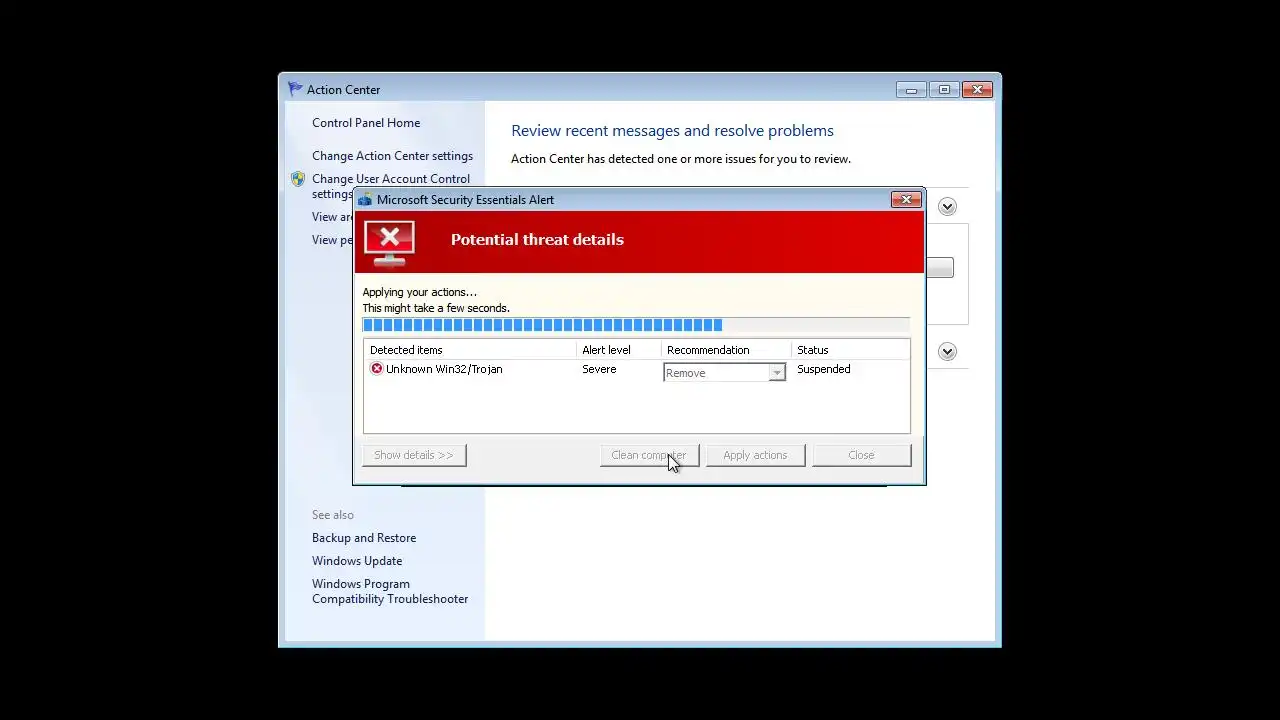1280x720 pixels.
Task: Click the blue applying-actions progress bar
Action: (636, 325)
